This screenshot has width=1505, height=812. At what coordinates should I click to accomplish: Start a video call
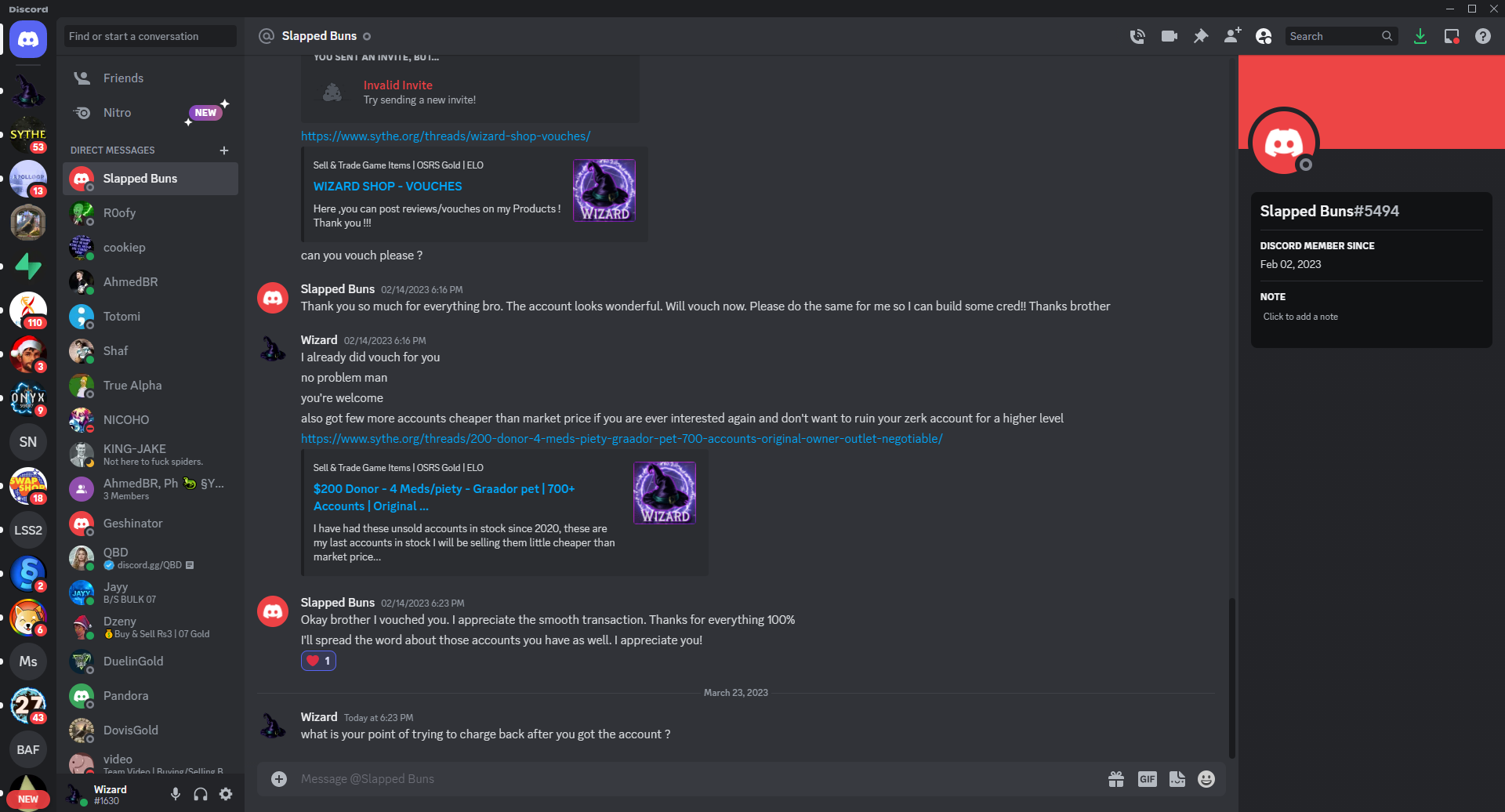1169,36
